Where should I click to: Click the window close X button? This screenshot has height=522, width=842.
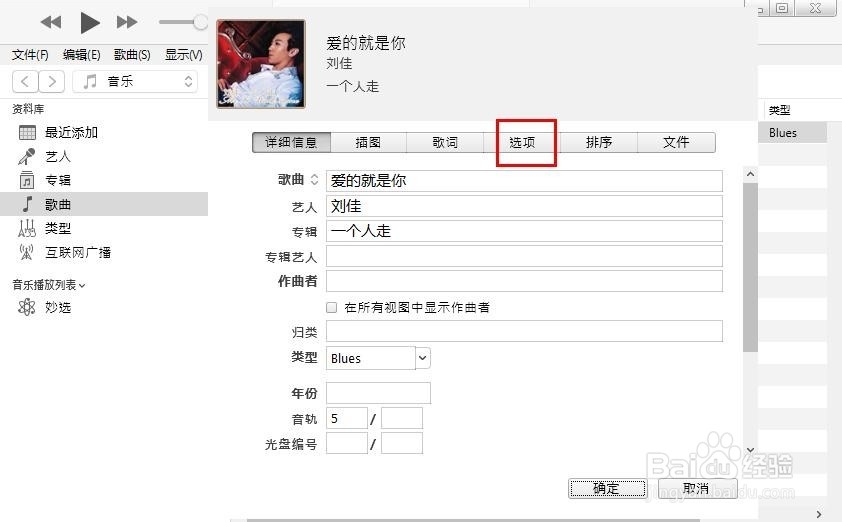click(x=815, y=8)
